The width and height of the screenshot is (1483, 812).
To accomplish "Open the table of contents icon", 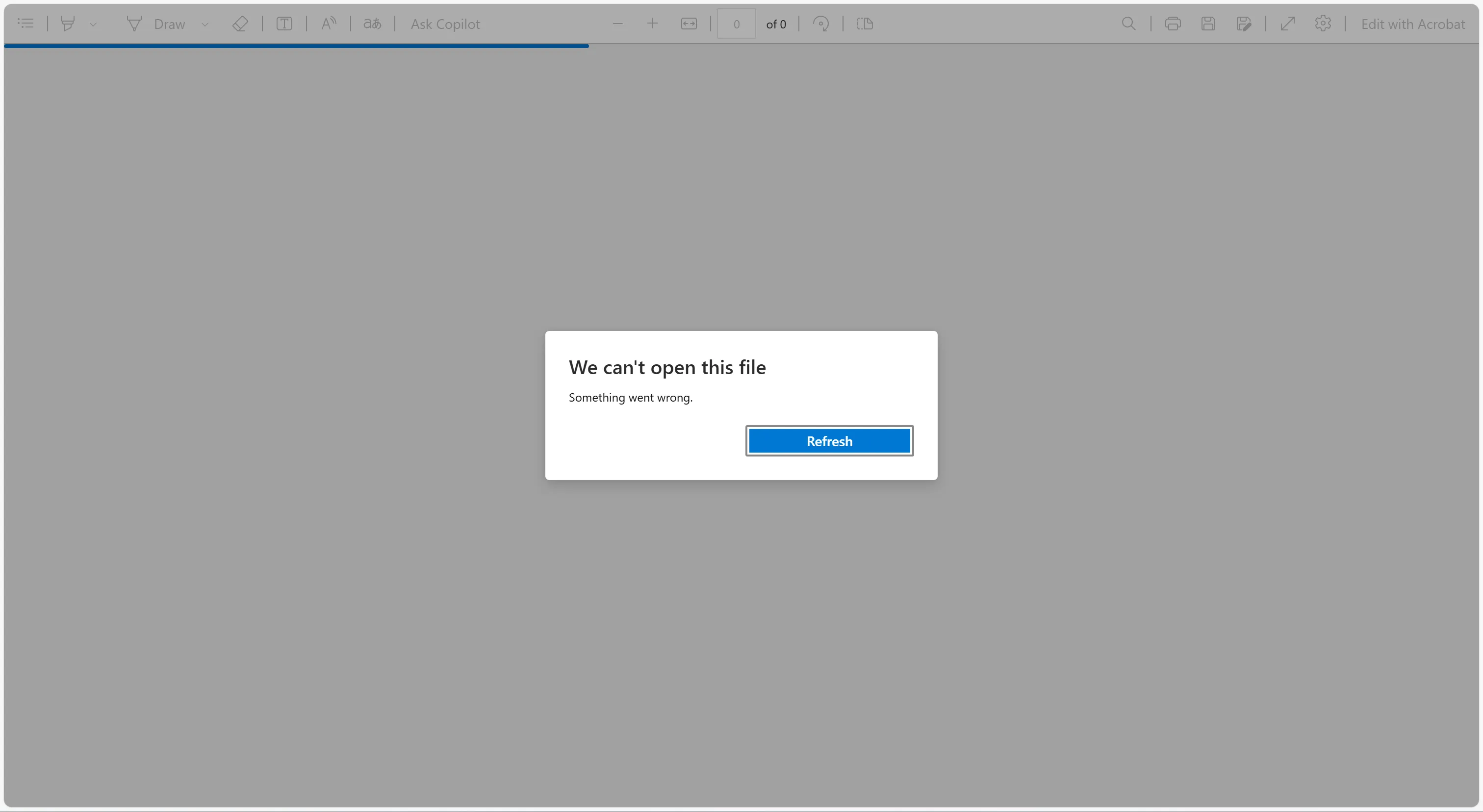I will 26,24.
